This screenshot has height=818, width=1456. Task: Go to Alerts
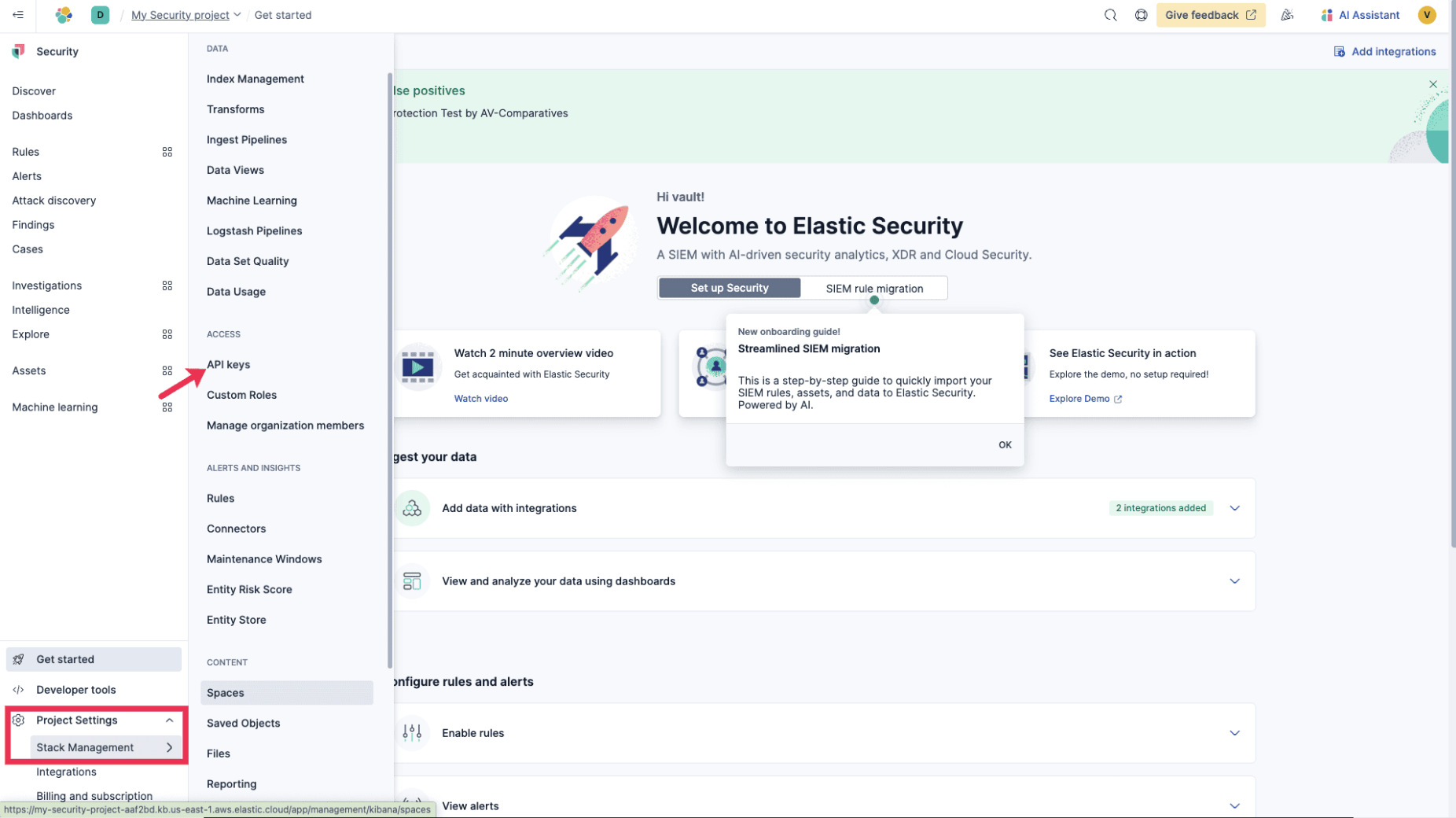pyautogui.click(x=27, y=176)
